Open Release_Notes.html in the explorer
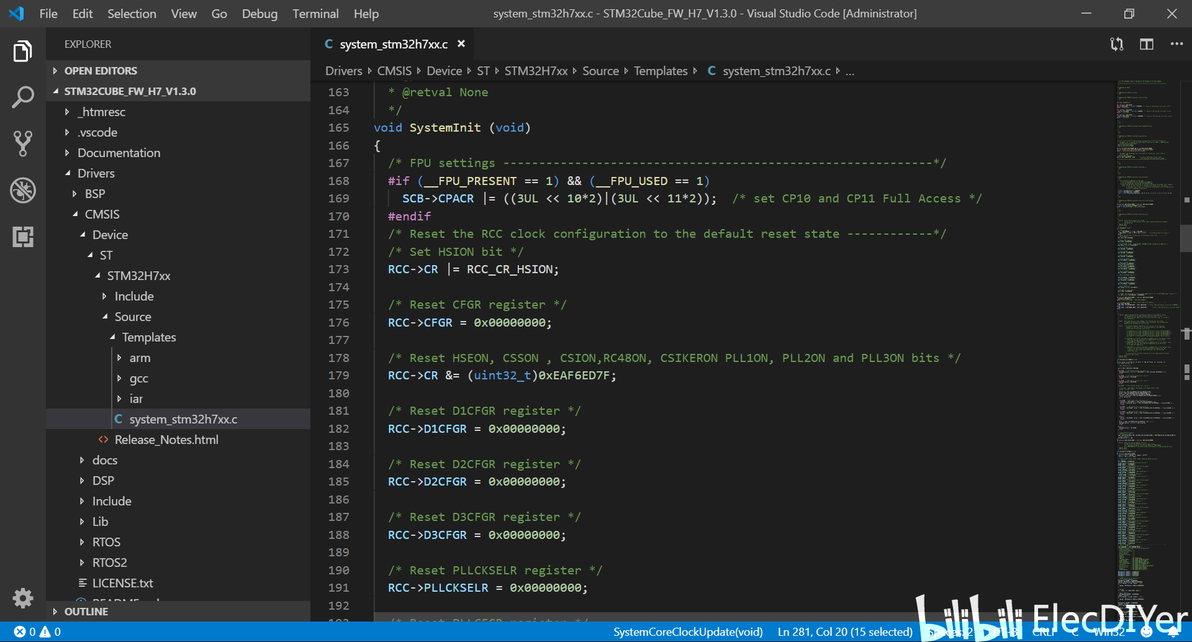1192x642 pixels. tap(166, 440)
